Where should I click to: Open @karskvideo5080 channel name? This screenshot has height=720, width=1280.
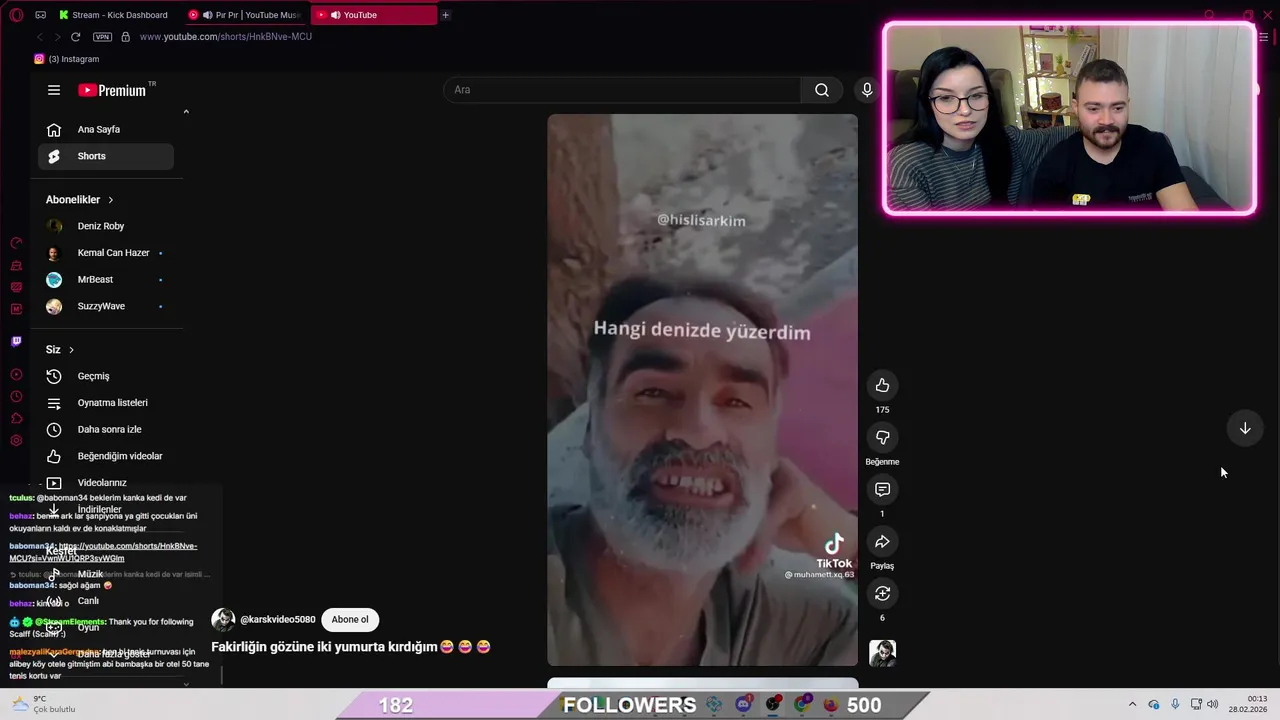[x=278, y=620]
